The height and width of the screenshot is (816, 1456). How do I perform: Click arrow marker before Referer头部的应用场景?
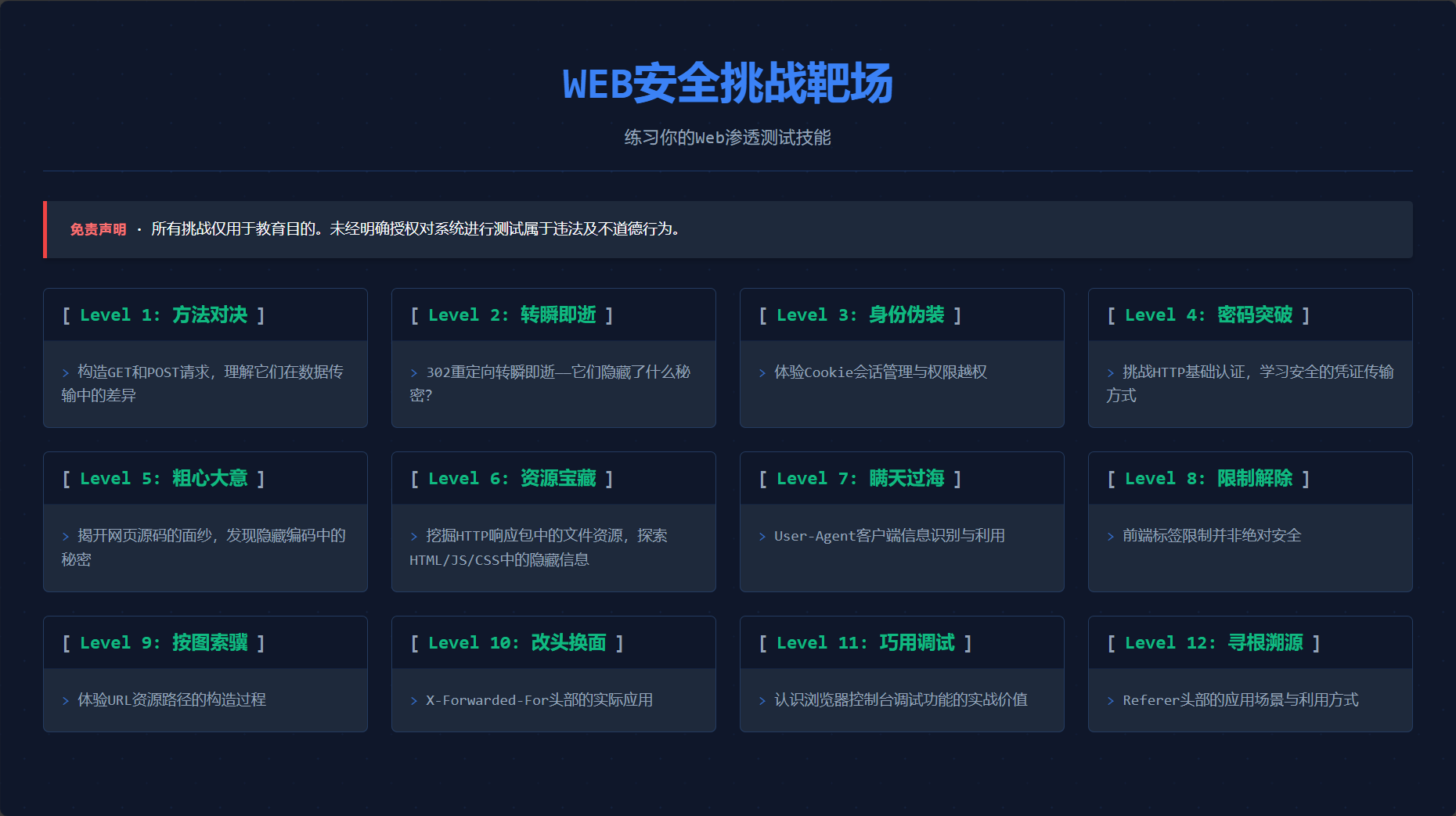click(x=1111, y=701)
